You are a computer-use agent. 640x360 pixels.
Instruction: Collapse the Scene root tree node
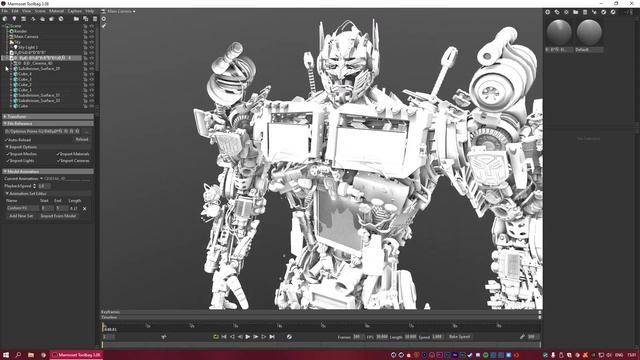4,26
